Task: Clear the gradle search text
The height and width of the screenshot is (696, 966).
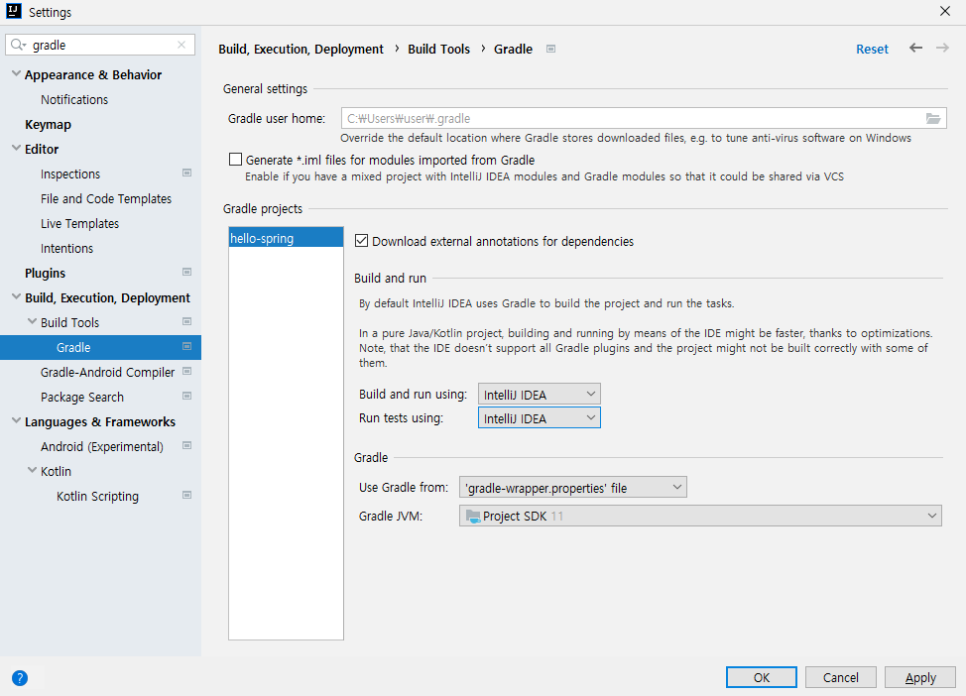Action: point(181,44)
